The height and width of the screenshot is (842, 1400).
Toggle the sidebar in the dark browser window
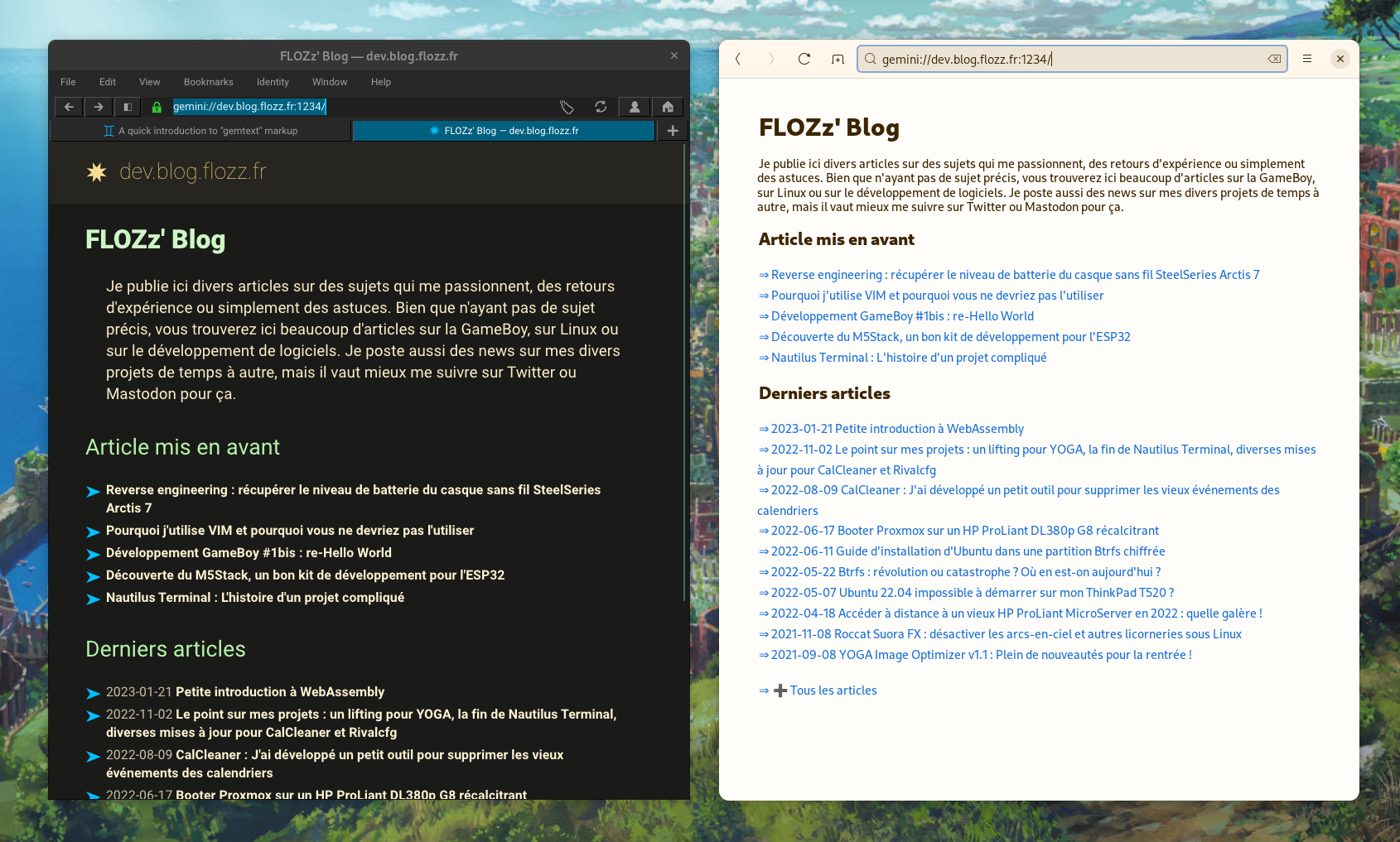click(x=128, y=107)
